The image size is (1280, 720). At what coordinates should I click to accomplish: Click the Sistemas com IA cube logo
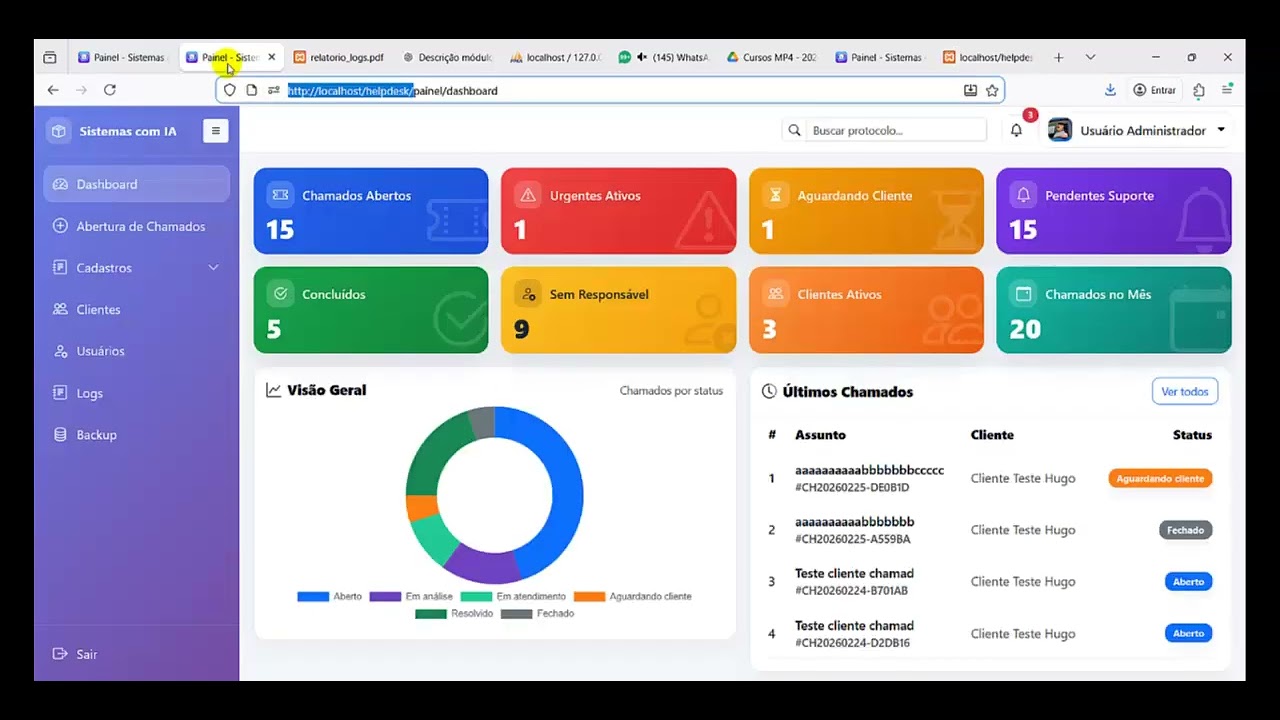pyautogui.click(x=60, y=131)
